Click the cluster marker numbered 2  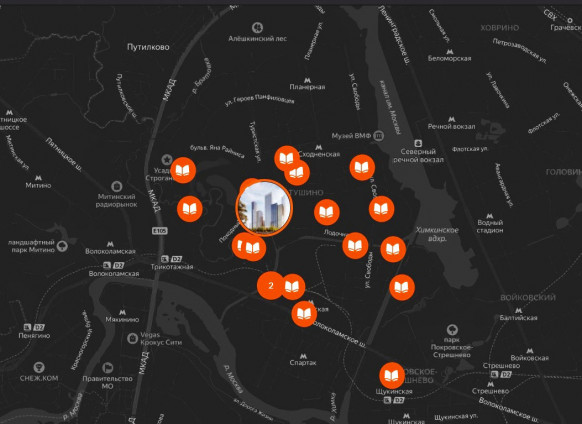(x=271, y=286)
